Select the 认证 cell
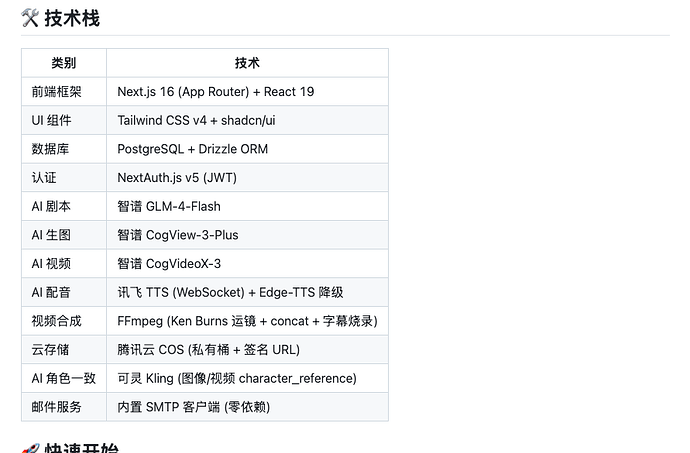This screenshot has width=690, height=453. click(x=64, y=177)
